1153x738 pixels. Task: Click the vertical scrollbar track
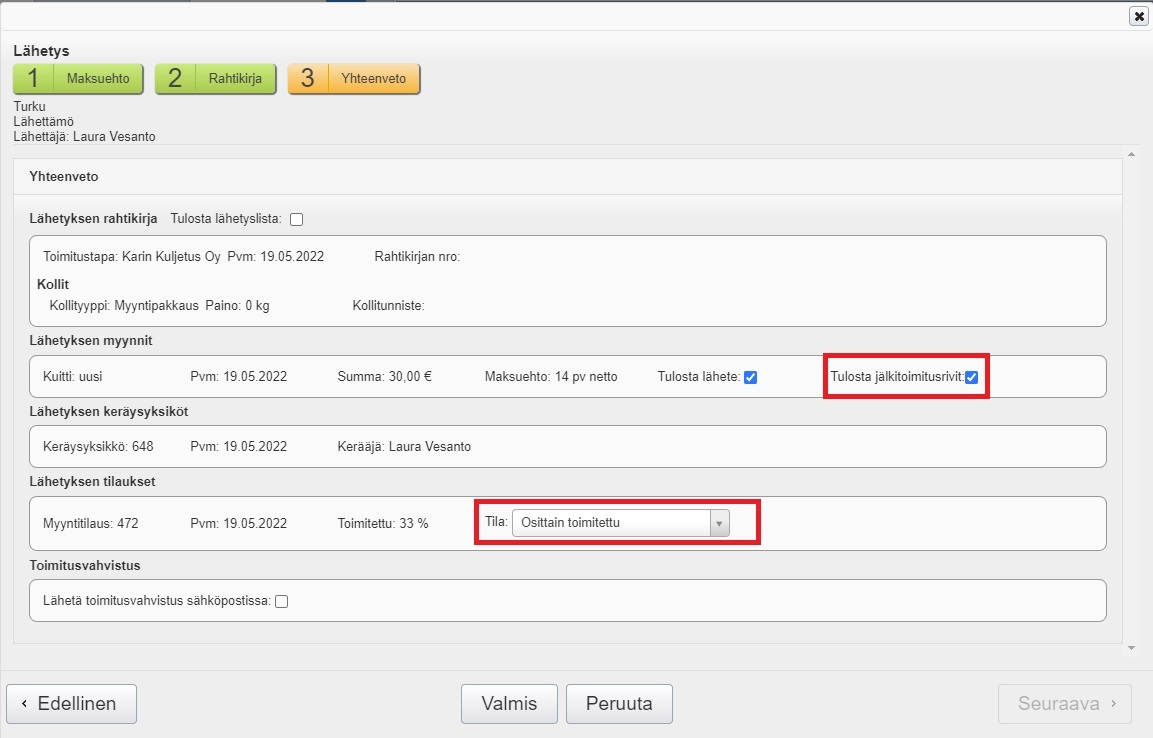click(1131, 400)
